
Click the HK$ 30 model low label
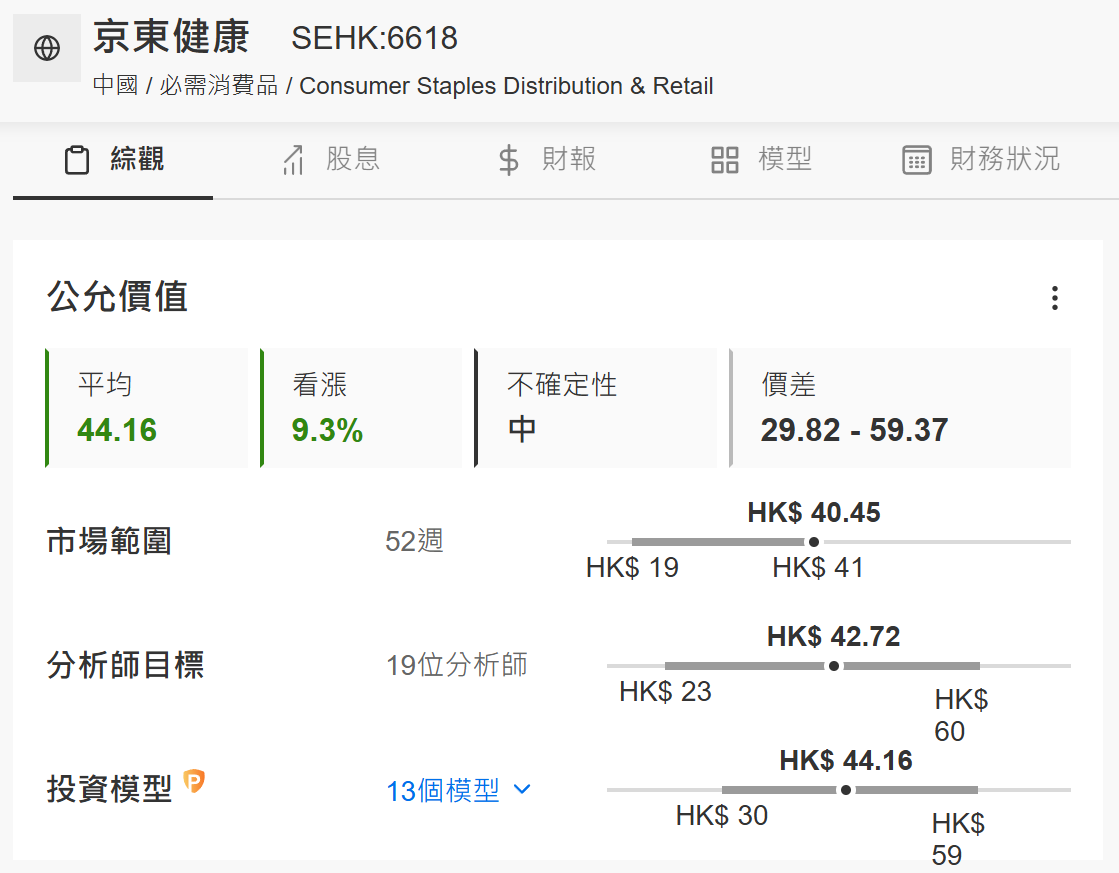(721, 816)
